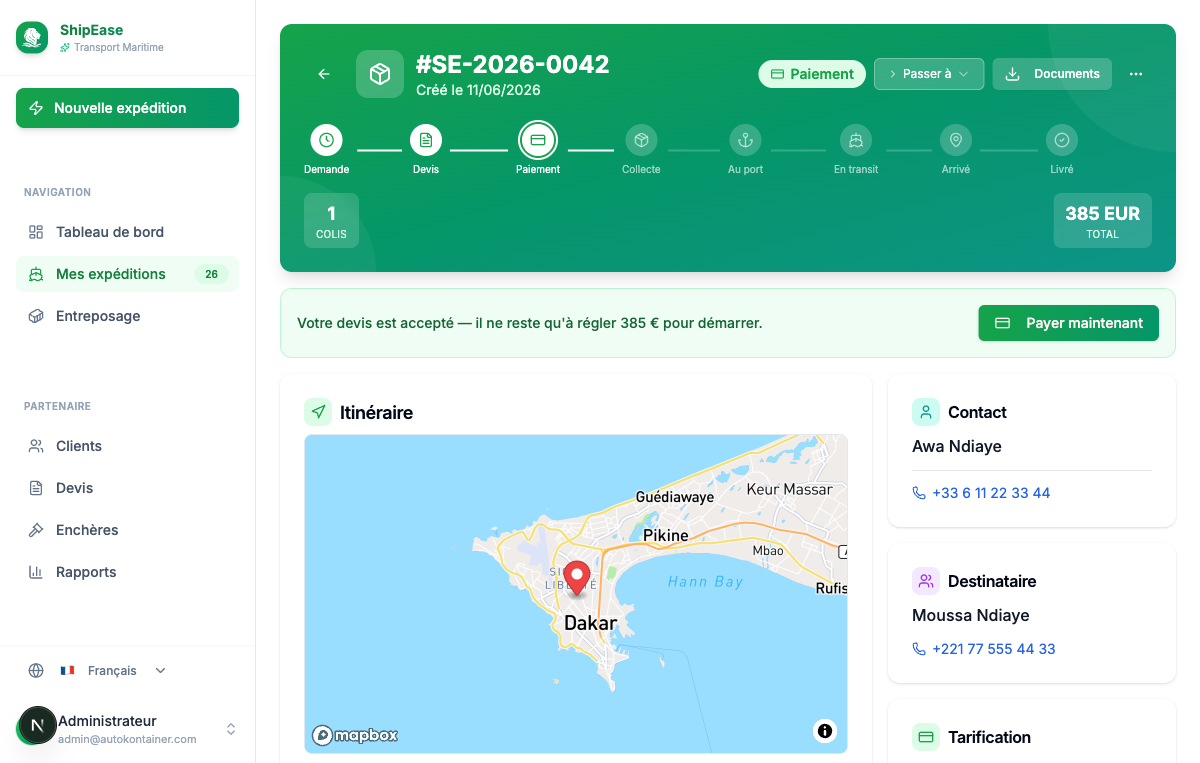Click the recipient name Moussa Ndiaye
Screen dimensions: 1200x763
971,615
